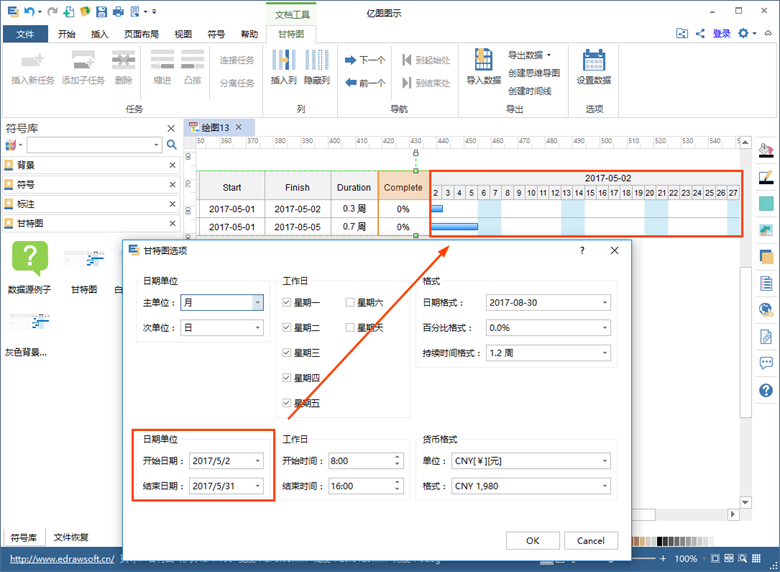This screenshot has width=780, height=572.
Task: Click the fit page icon in status bar
Action: 715,559
